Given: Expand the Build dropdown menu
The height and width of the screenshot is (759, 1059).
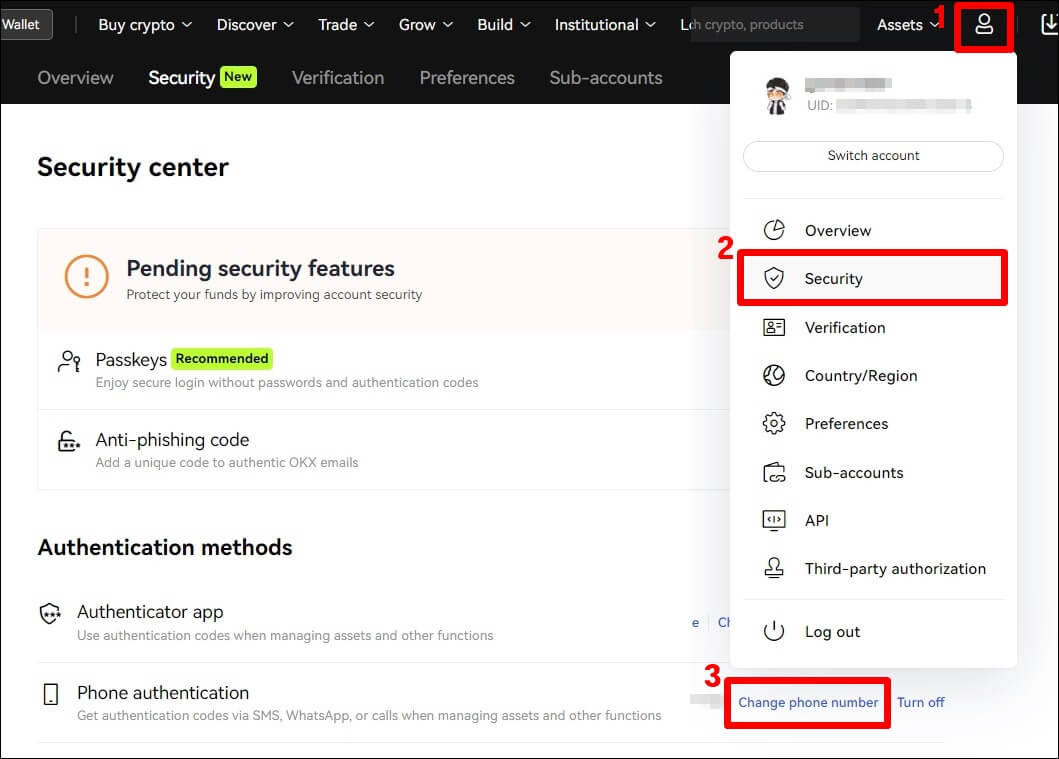Looking at the screenshot, I should pyautogui.click(x=504, y=25).
